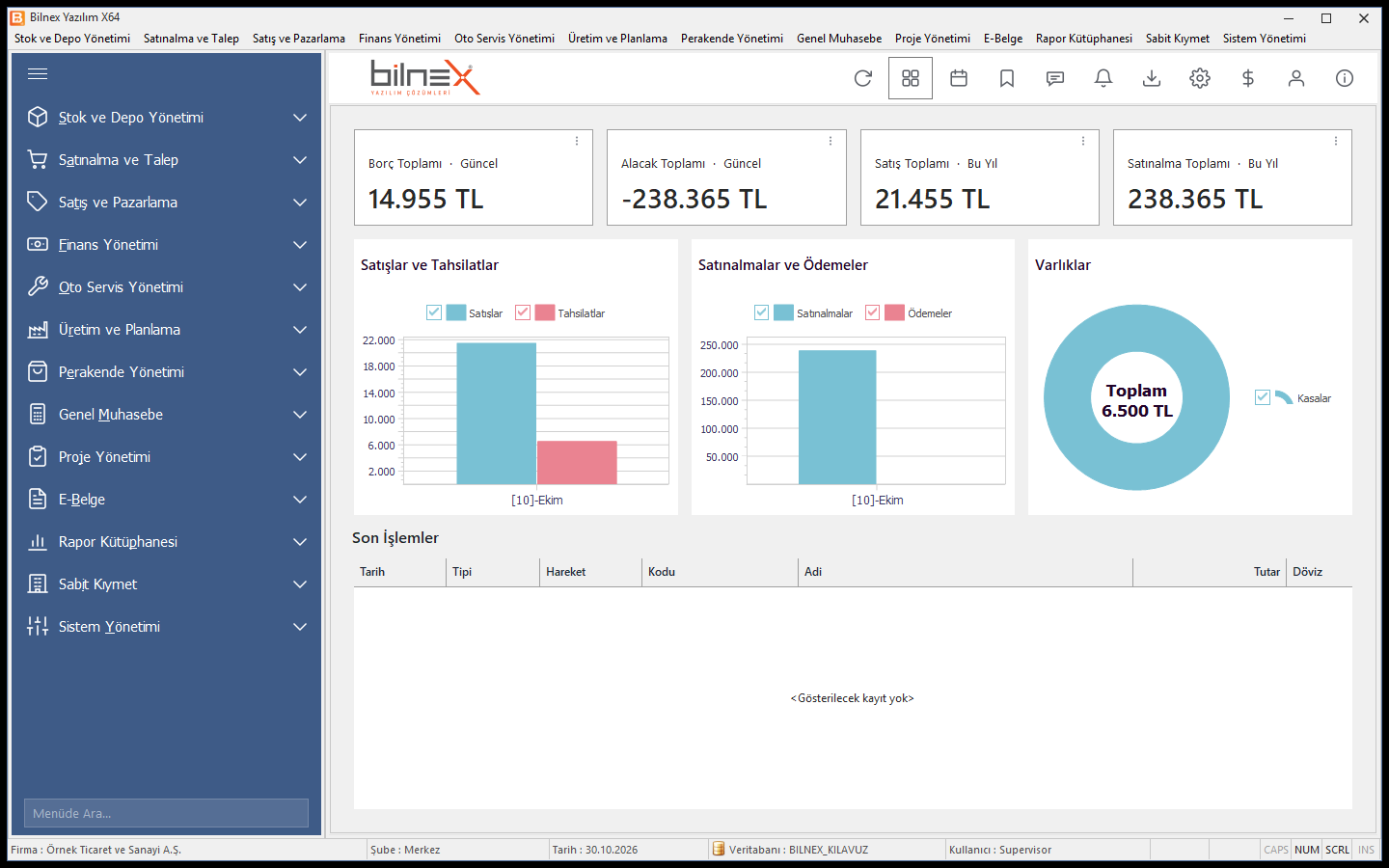Open Satınalma Toplamı card options menu
Image resolution: width=1389 pixels, height=868 pixels.
[x=1336, y=141]
